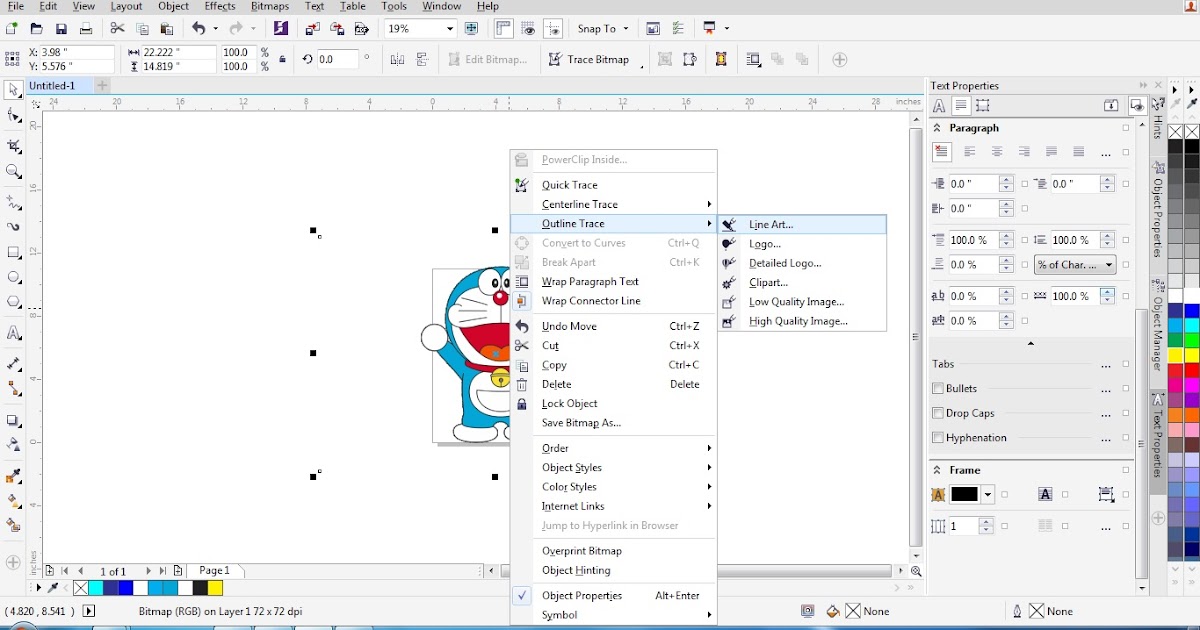
Task: Collapse the Paragraph section
Action: [937, 128]
